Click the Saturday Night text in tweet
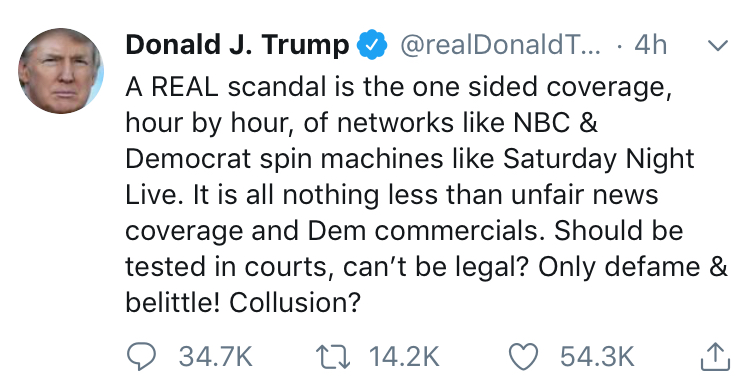 click(x=598, y=159)
